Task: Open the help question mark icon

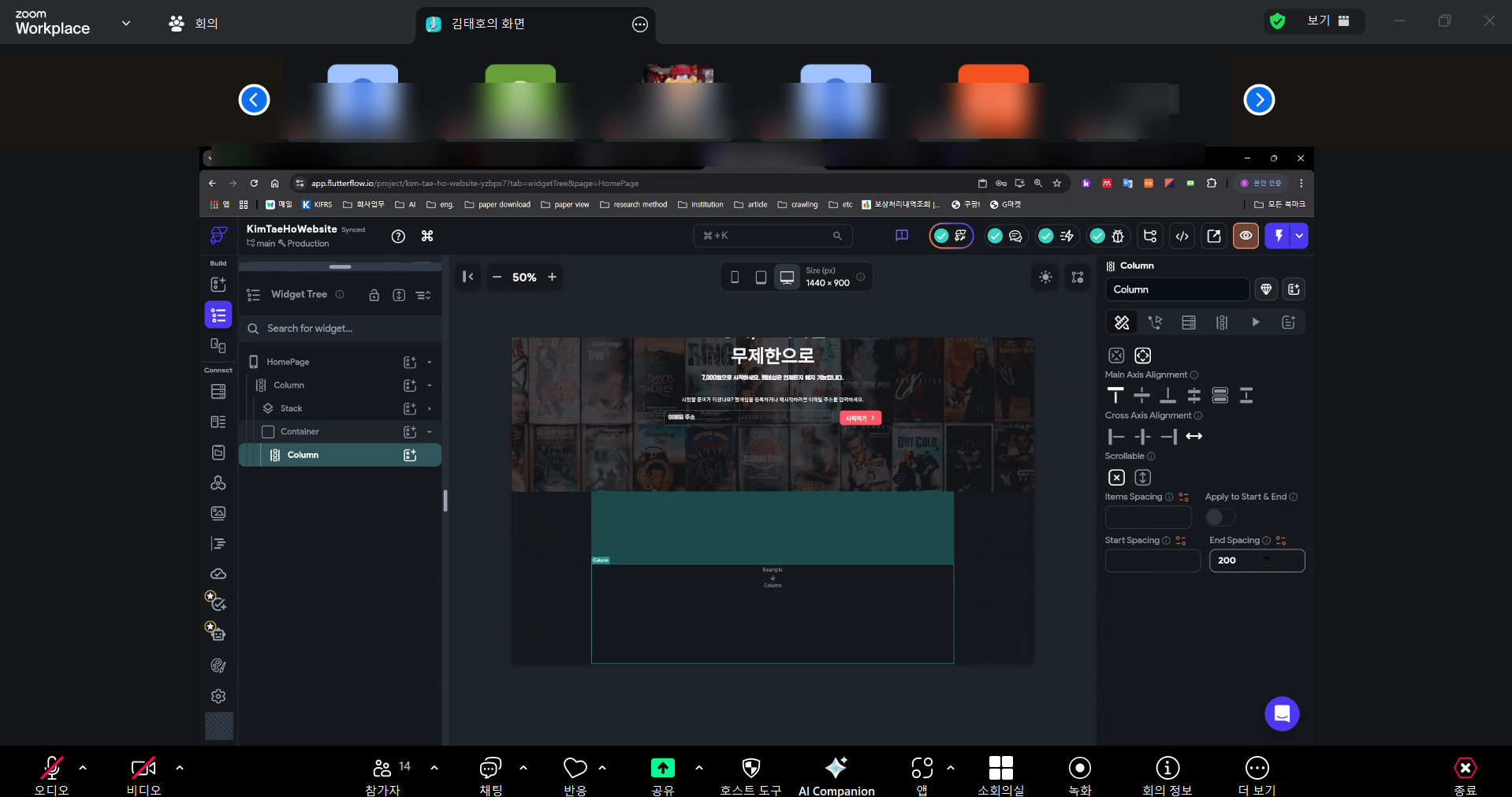Action: pyautogui.click(x=398, y=236)
